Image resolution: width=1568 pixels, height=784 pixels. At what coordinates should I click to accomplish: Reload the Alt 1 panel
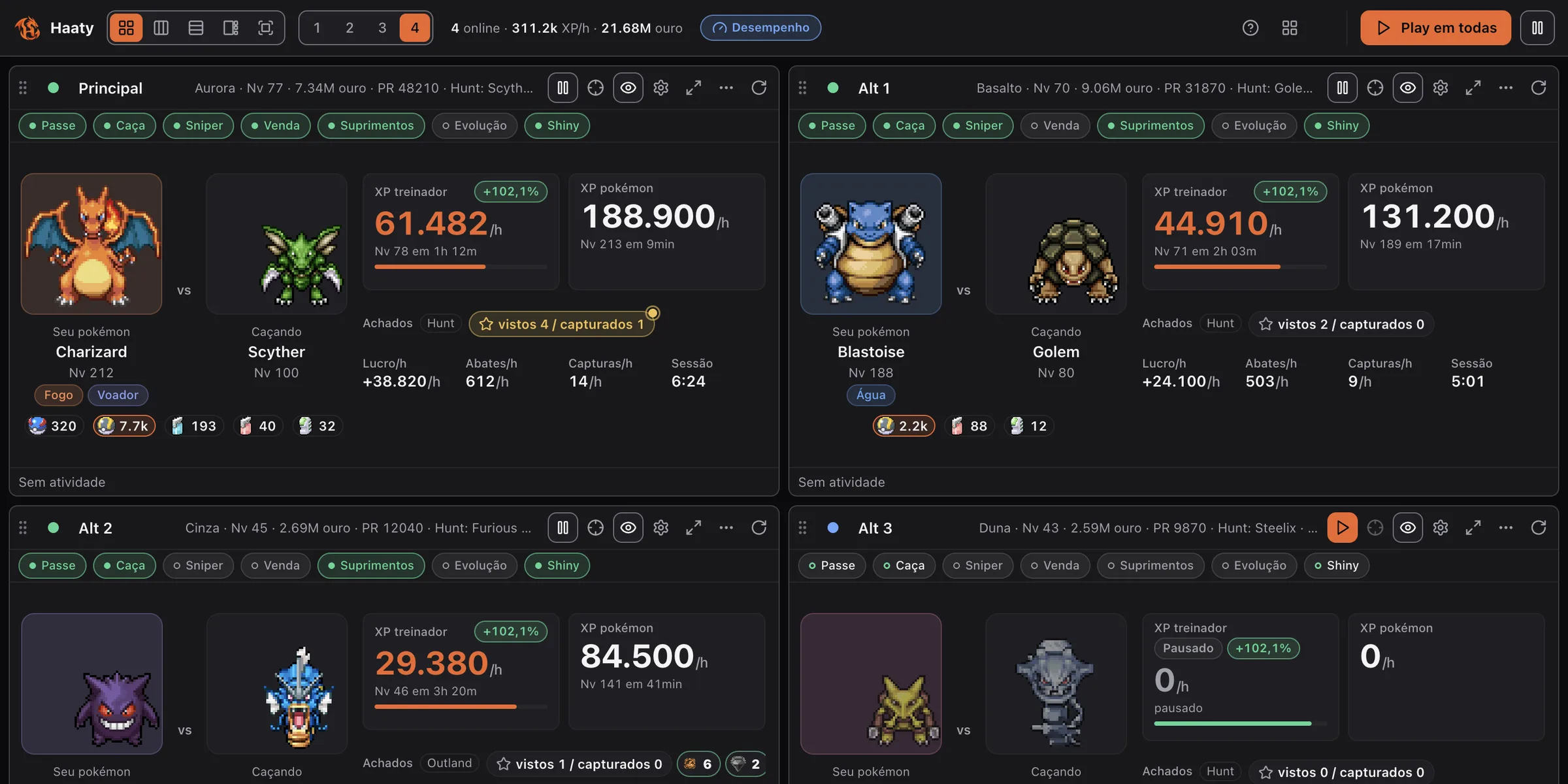point(1538,88)
